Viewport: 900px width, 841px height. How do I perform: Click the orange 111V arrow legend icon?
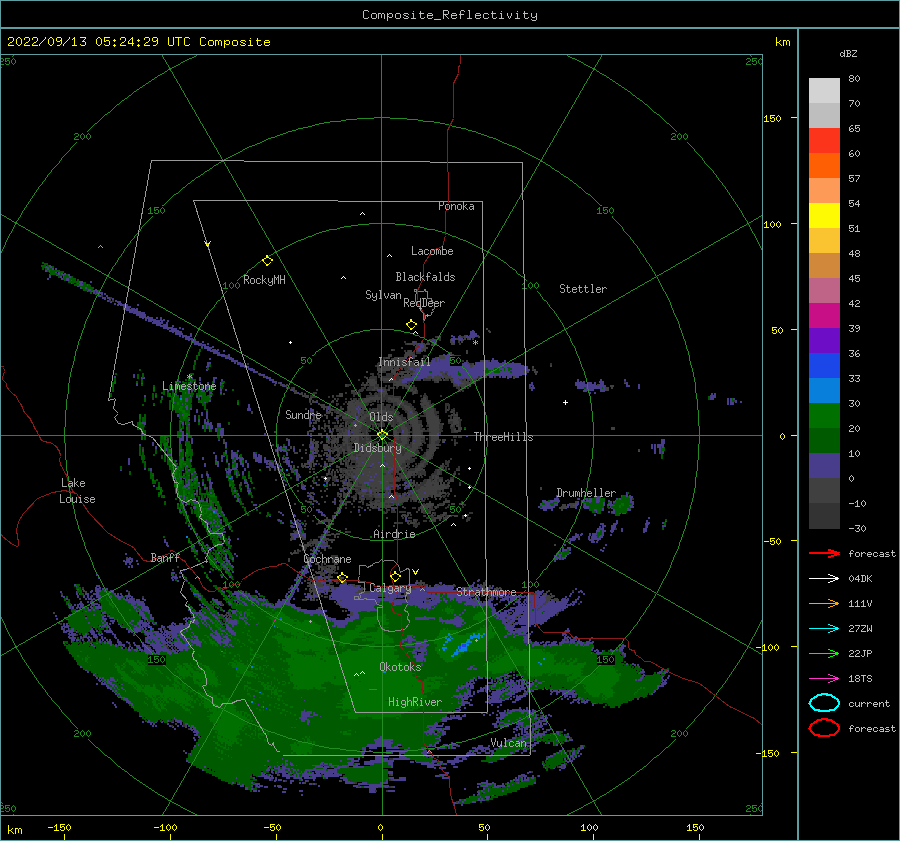pos(824,603)
